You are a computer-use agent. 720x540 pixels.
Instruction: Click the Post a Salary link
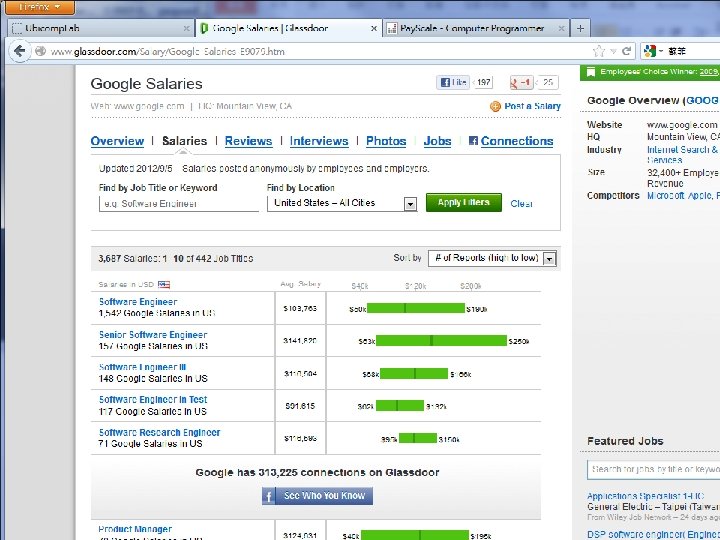[532, 106]
